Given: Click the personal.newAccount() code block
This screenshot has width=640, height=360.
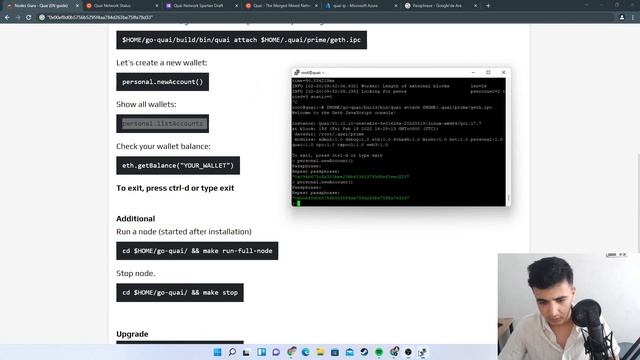Looking at the screenshot, I should [x=162, y=82].
